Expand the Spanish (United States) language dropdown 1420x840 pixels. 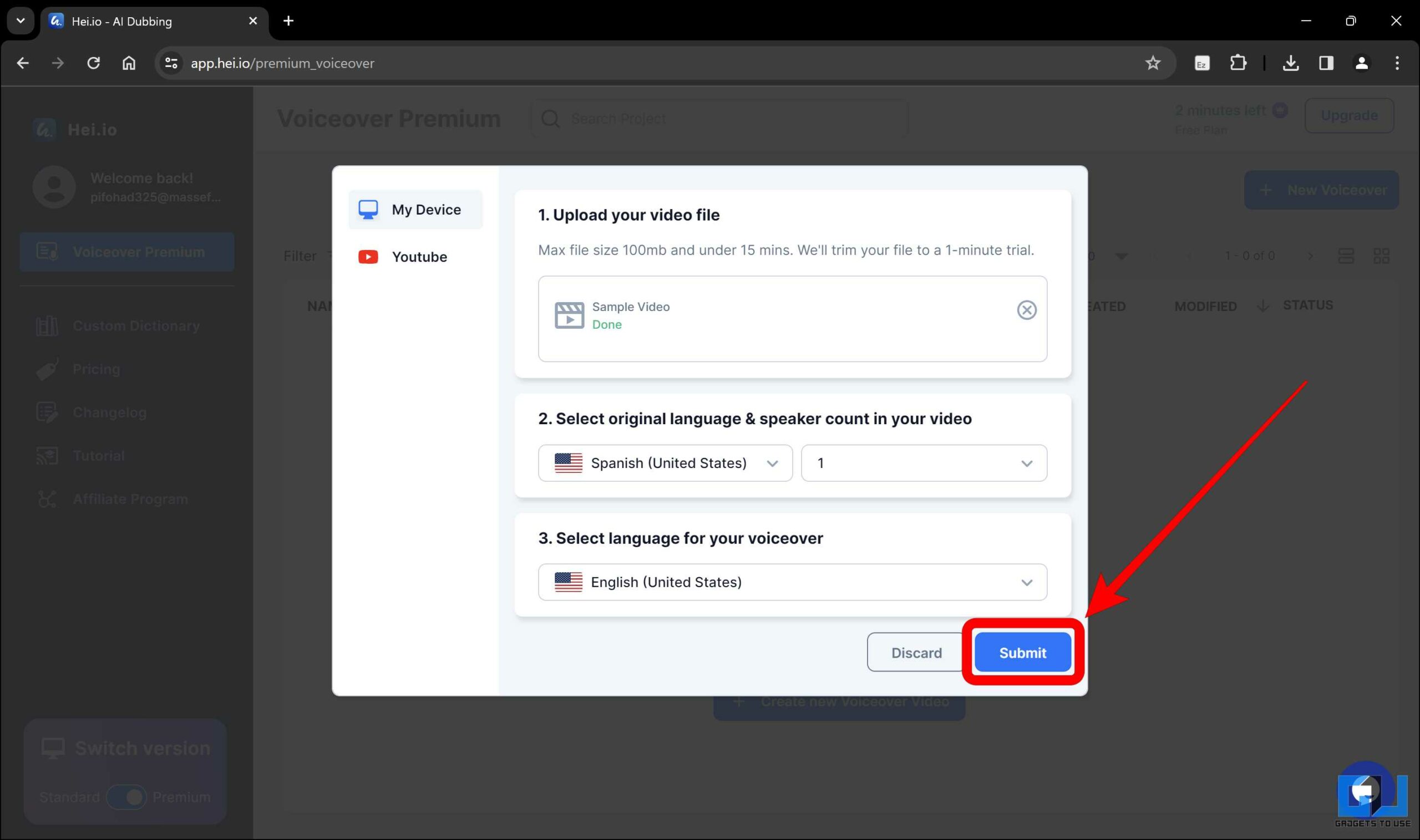coord(665,463)
